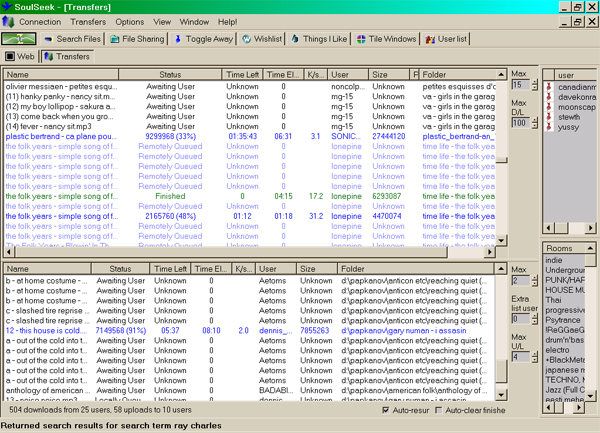
Task: Click the user icon next to davekonra
Action: (549, 97)
